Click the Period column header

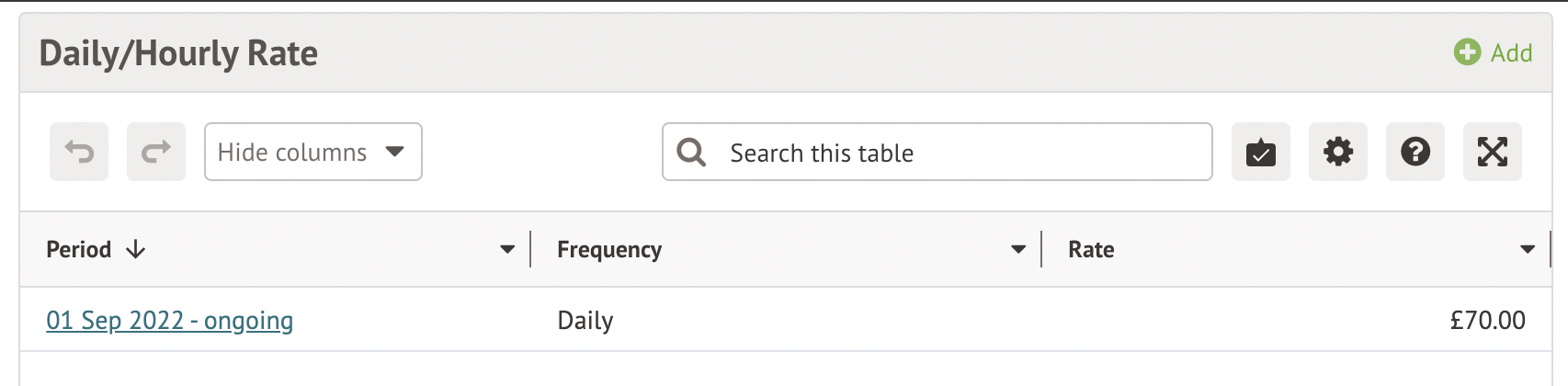[x=79, y=250]
